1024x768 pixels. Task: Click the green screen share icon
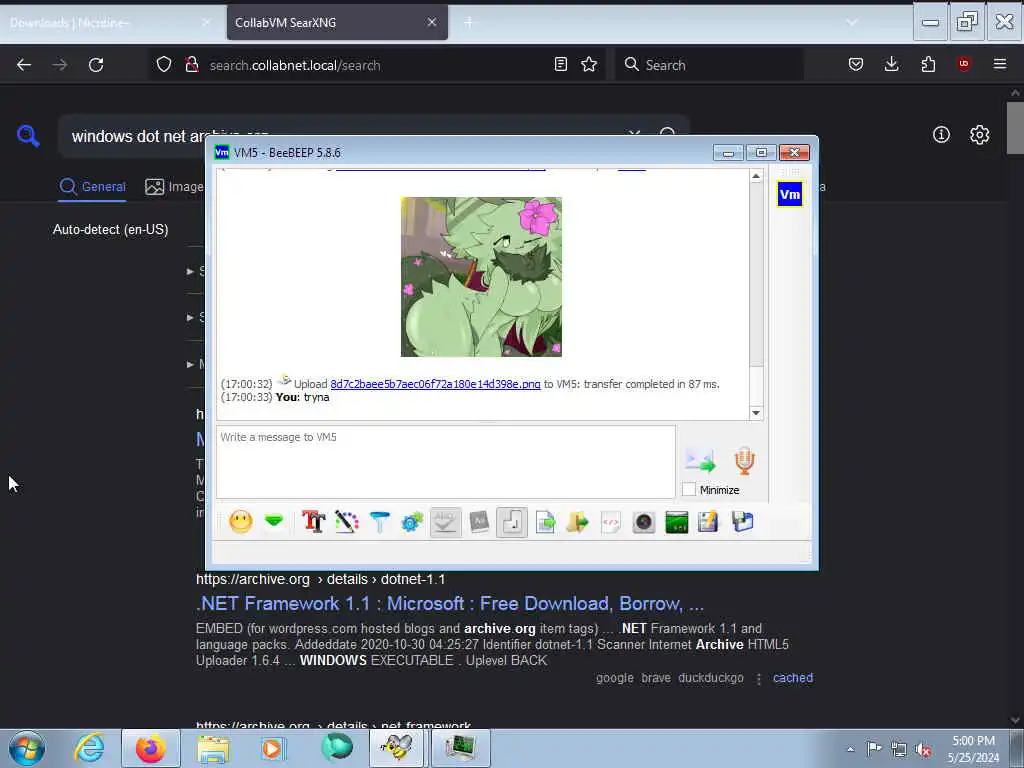(x=677, y=522)
